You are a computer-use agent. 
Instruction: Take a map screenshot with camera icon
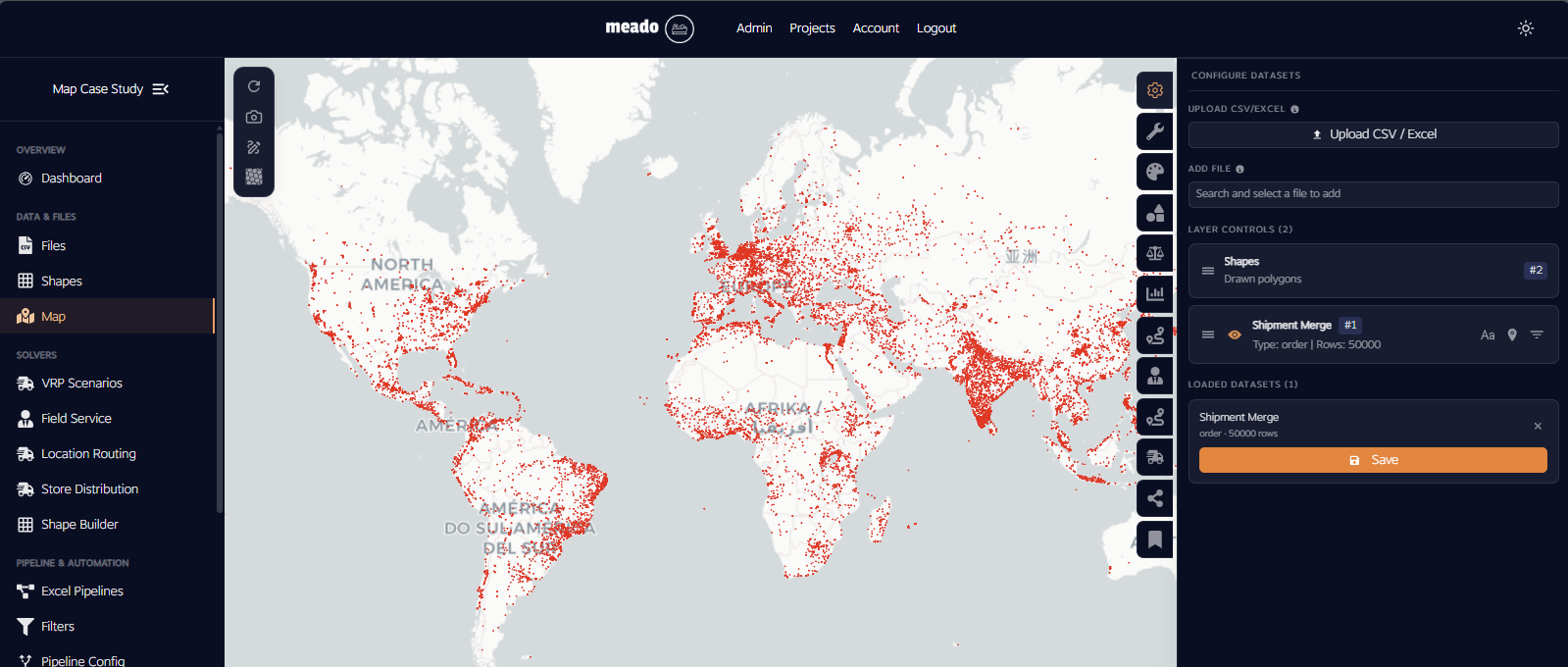tap(254, 117)
